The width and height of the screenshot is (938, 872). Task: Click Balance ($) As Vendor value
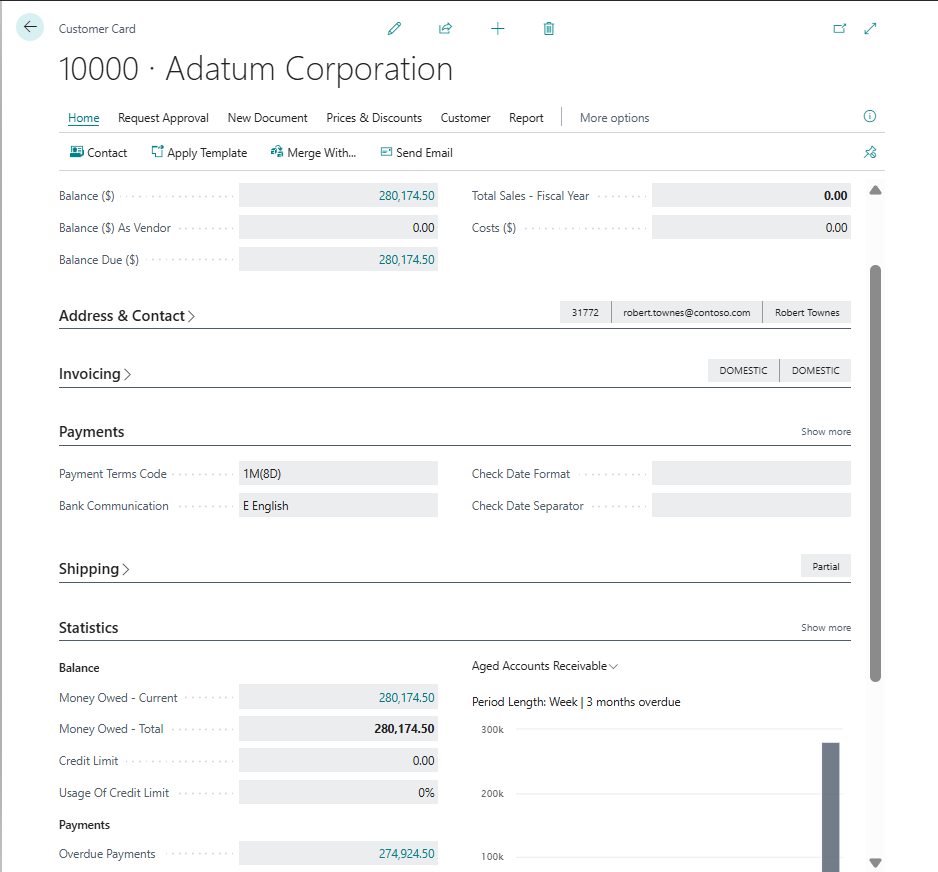coord(338,228)
